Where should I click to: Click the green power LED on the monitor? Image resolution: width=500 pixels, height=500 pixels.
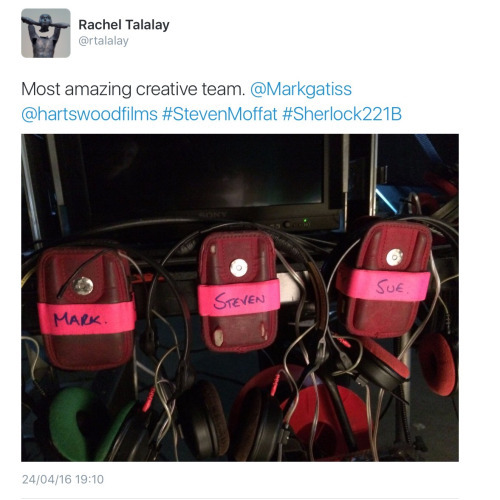point(305,220)
